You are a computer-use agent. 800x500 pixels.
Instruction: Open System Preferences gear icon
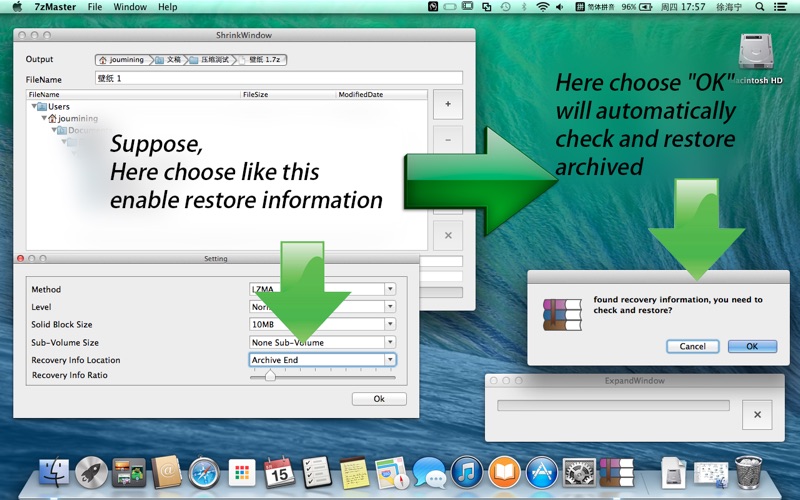pos(579,472)
